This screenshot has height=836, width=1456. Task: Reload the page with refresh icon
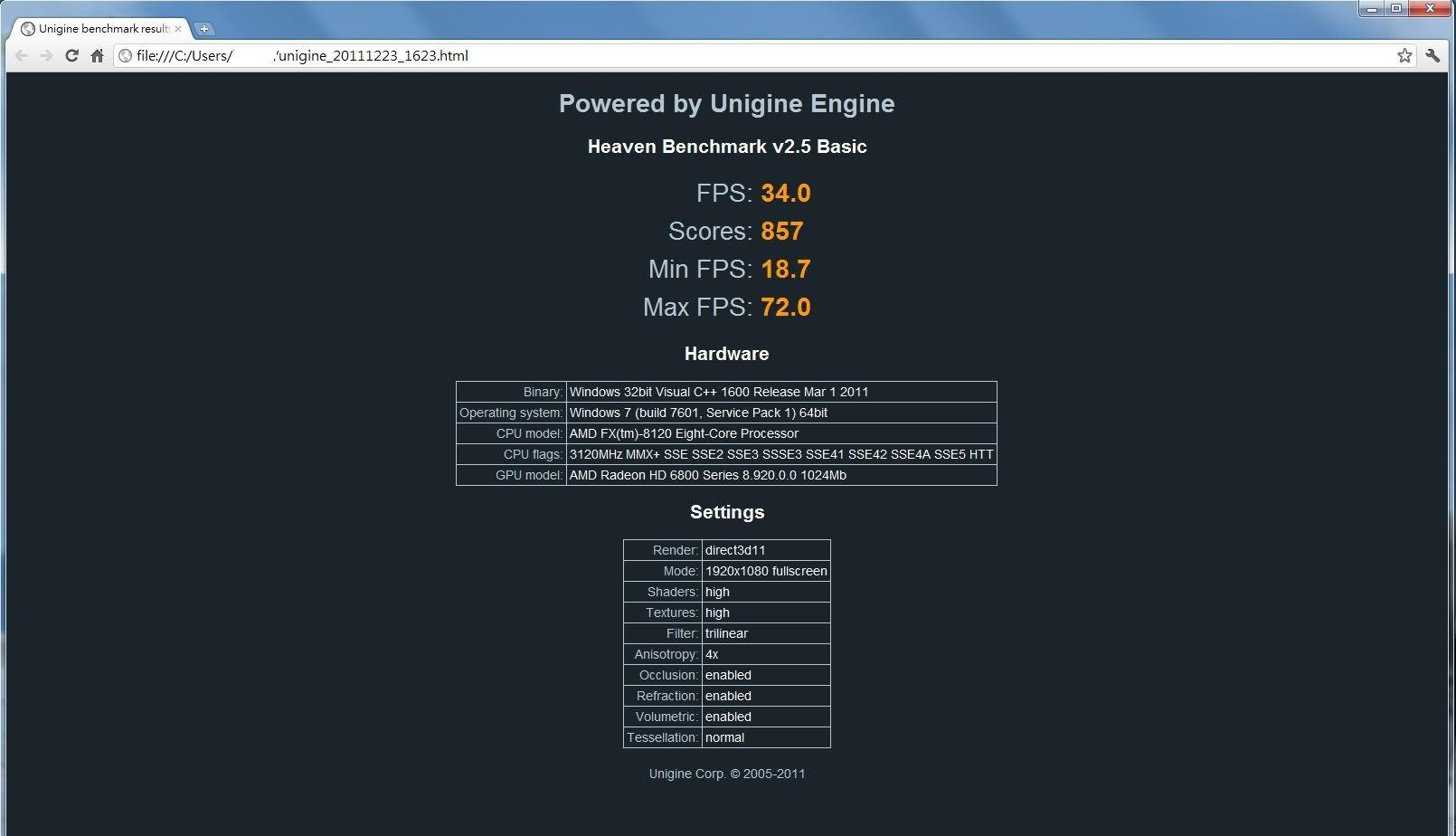72,56
